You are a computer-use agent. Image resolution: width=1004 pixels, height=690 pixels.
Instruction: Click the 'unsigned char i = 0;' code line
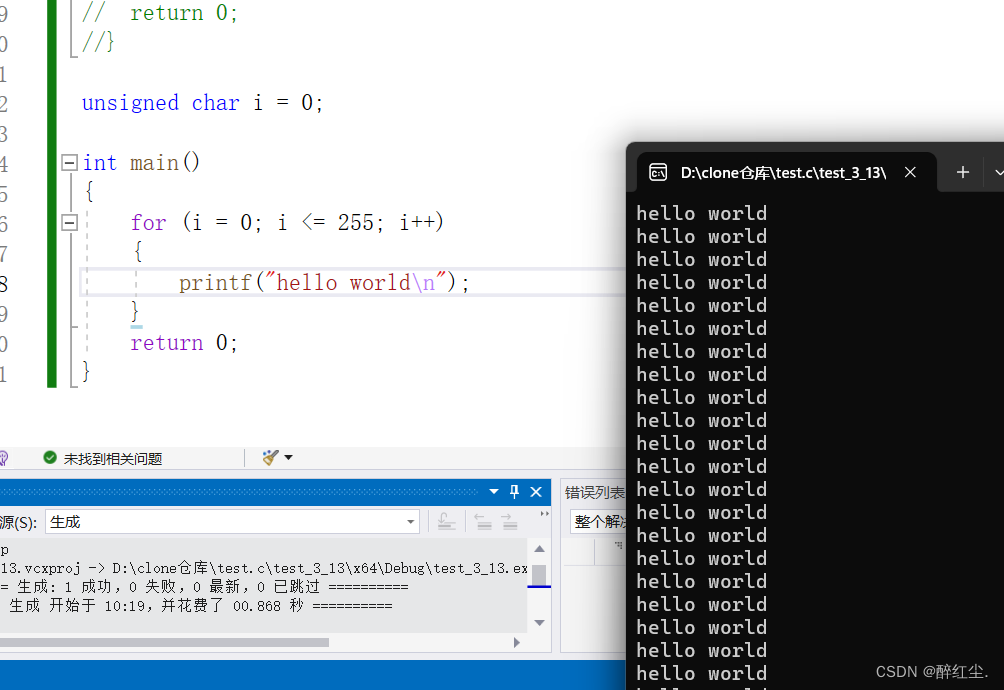click(202, 103)
